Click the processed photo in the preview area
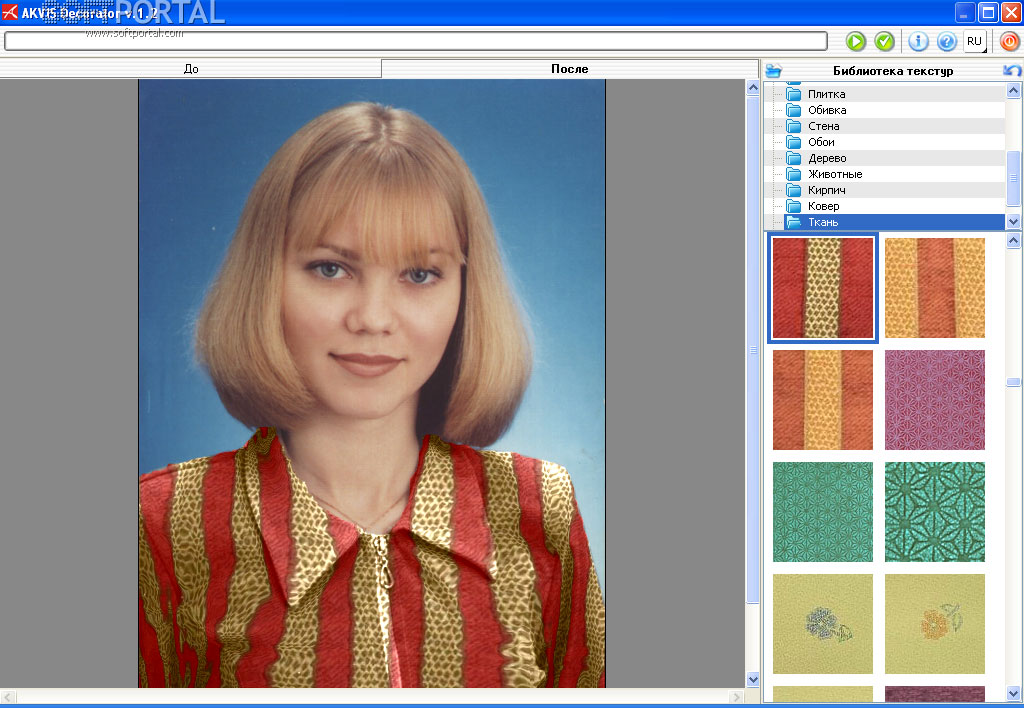Screen dimensions: 1024x708 pos(372,383)
